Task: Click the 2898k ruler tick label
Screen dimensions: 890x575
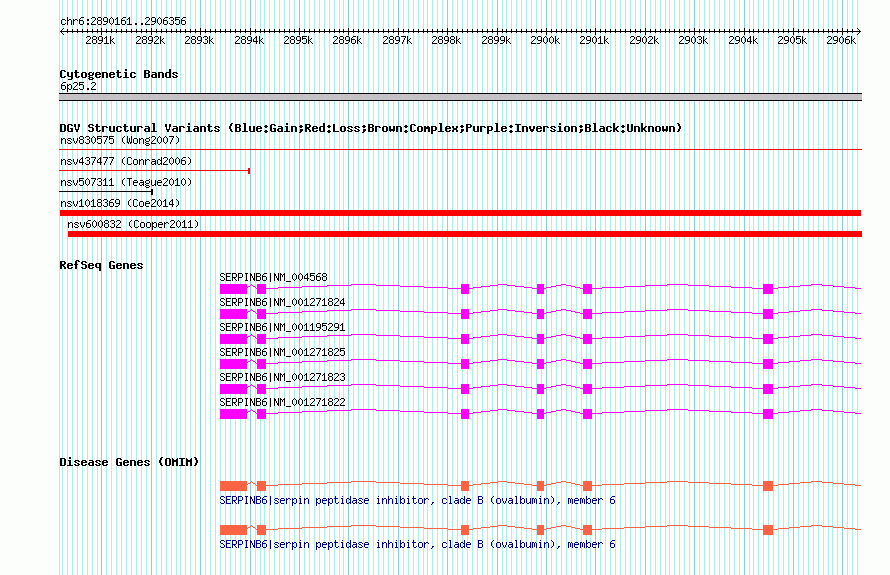Action: pos(446,40)
